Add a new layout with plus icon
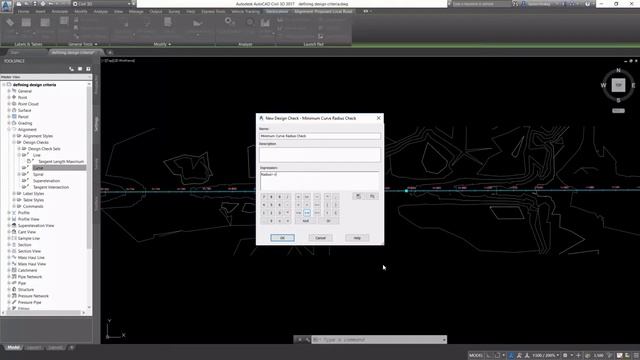Image resolution: width=640 pixels, height=360 pixels. pos(71,348)
